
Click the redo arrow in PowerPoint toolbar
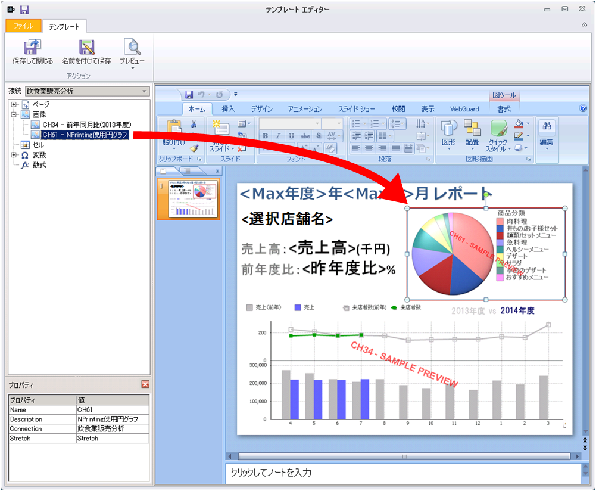pyautogui.click(x=219, y=95)
